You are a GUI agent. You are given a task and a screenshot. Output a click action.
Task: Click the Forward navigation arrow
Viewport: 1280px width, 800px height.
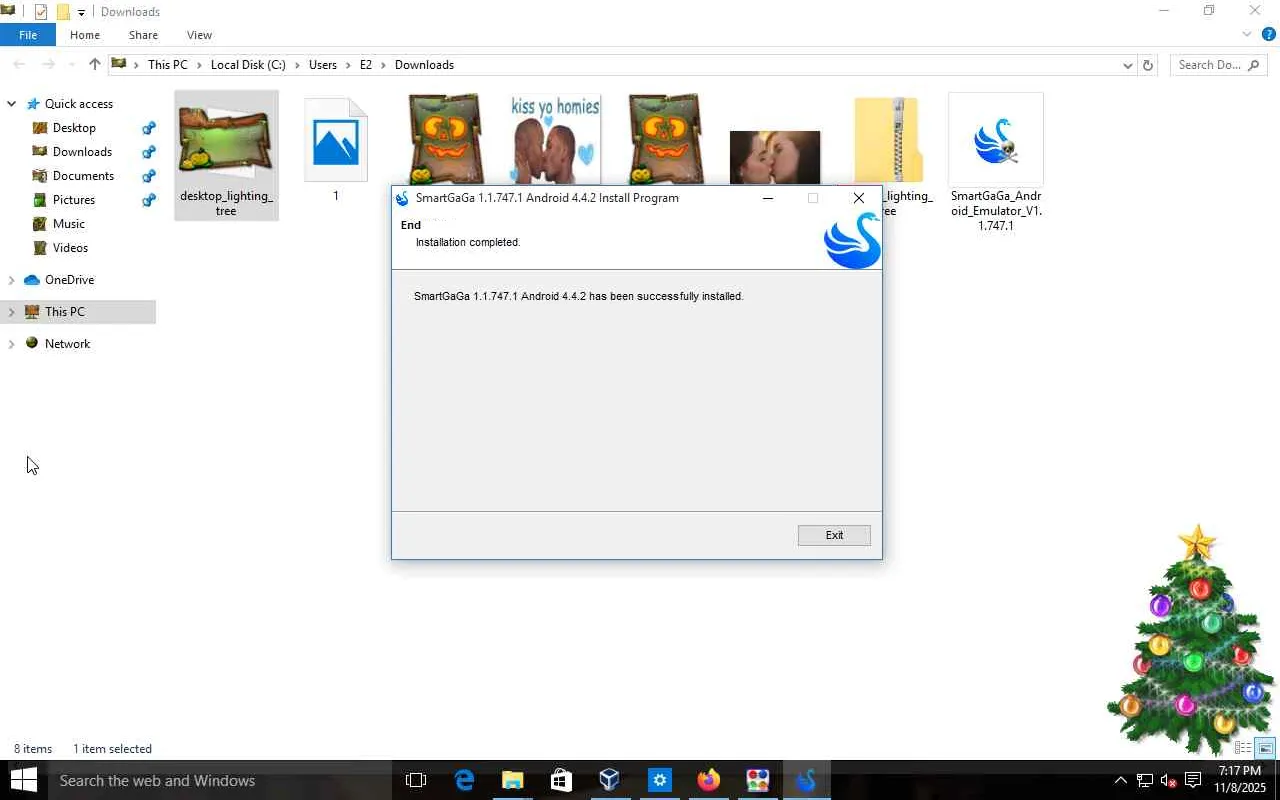tap(48, 65)
